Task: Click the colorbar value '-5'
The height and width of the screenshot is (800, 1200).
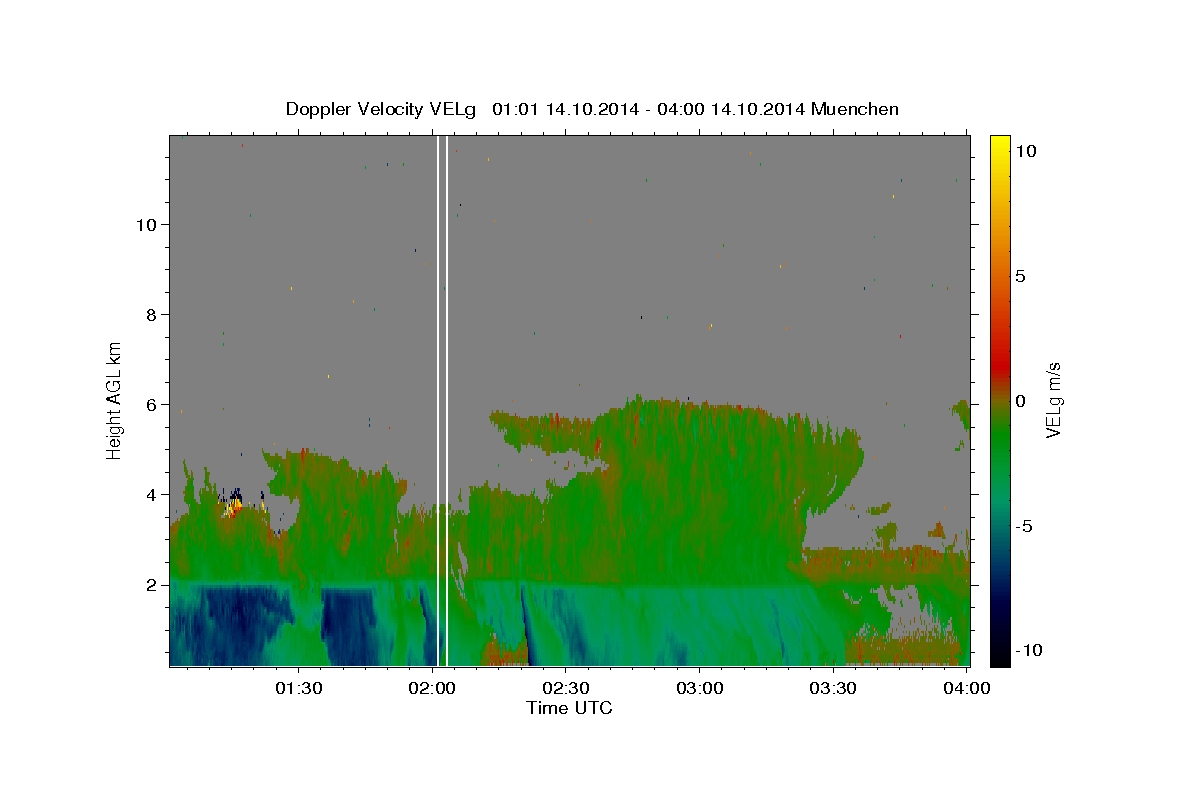Action: [x=1023, y=526]
